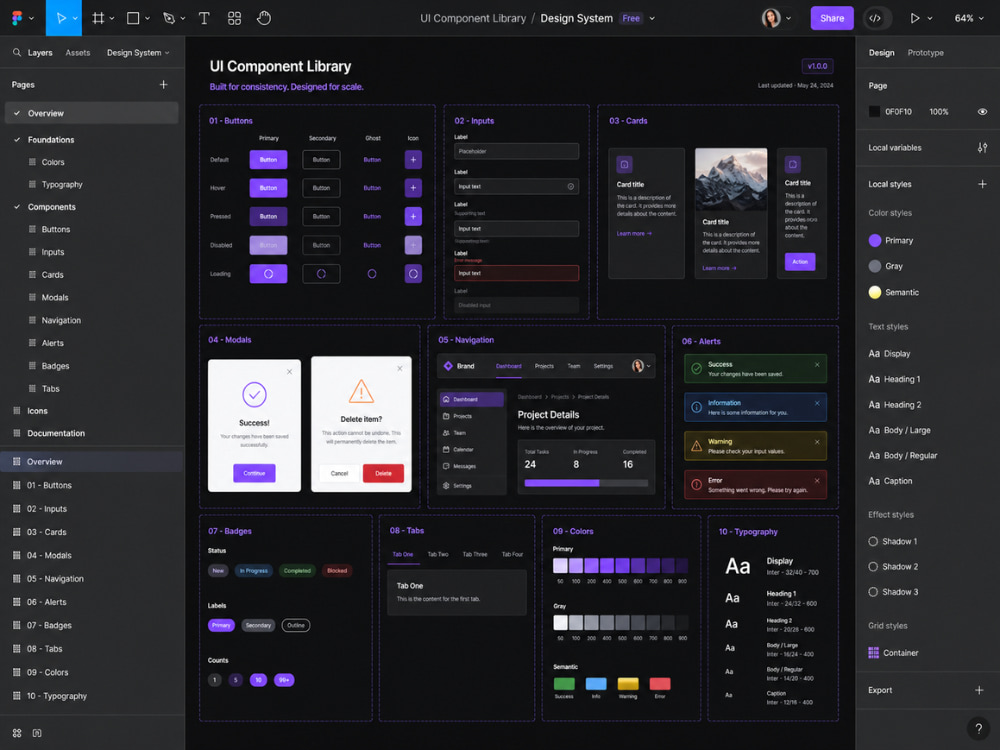Screen dimensions: 1000x750
Task: Click the default purple plus icon button
Action: [413, 159]
